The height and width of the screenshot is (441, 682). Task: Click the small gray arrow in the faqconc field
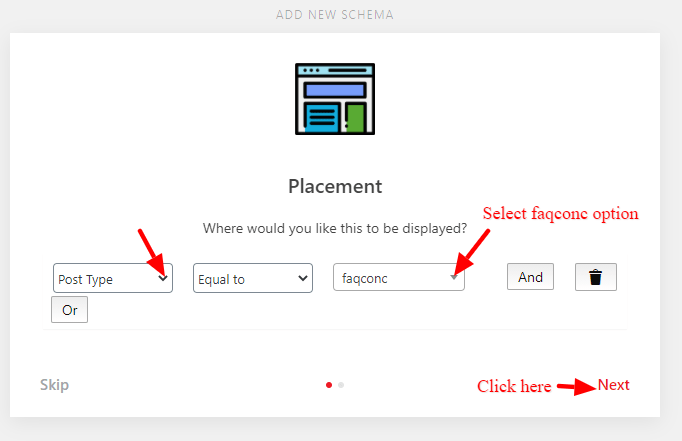tap(454, 277)
